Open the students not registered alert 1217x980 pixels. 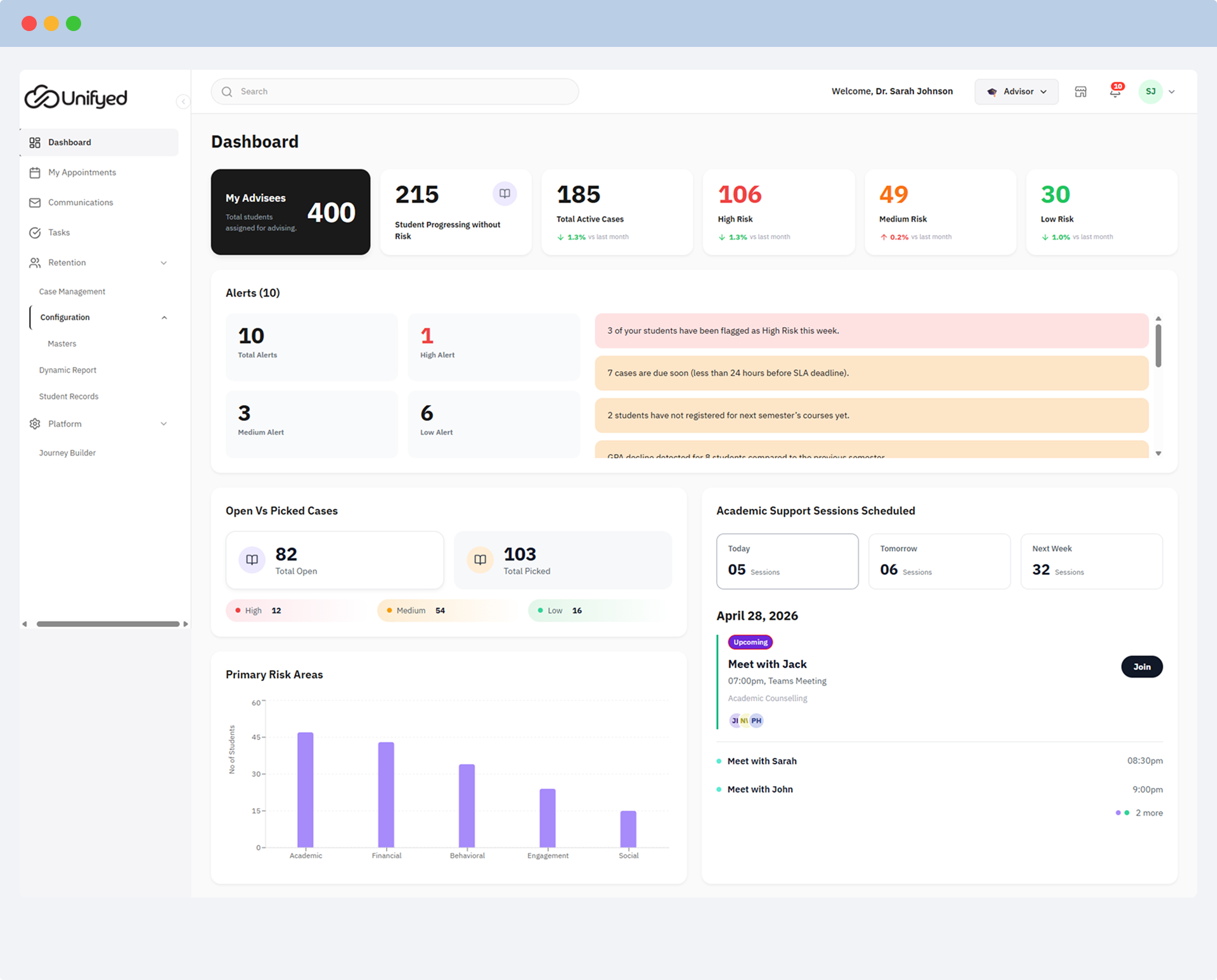point(872,416)
